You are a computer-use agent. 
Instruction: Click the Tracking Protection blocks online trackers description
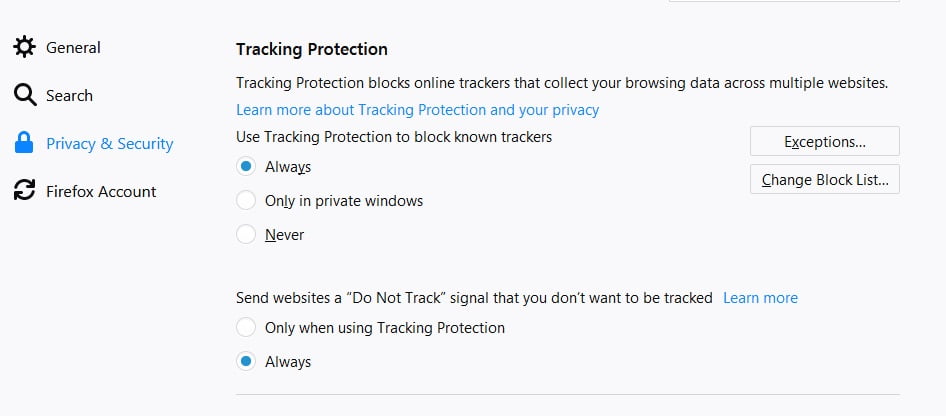pyautogui.click(x=561, y=83)
